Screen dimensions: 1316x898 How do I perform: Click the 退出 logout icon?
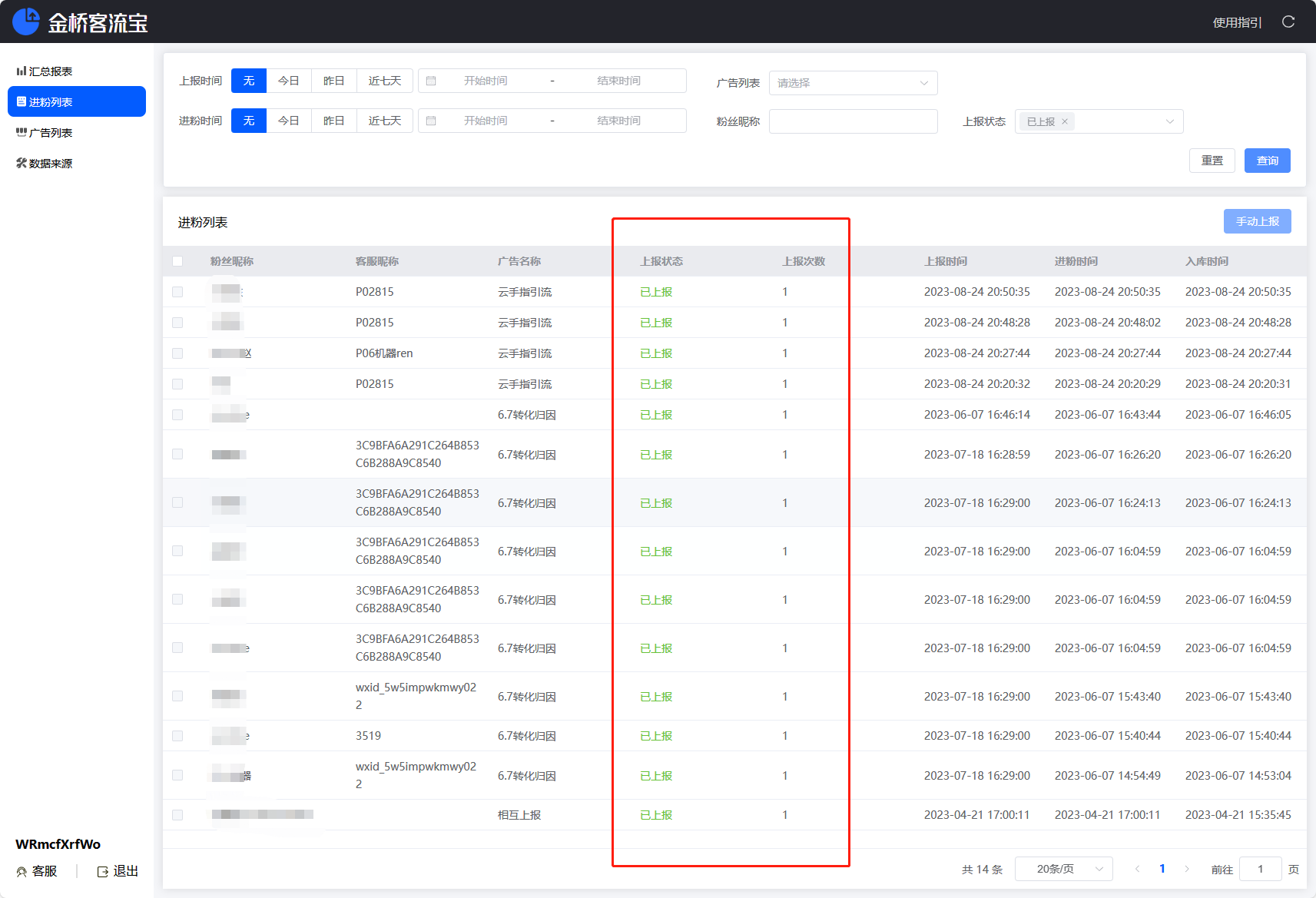(x=103, y=872)
